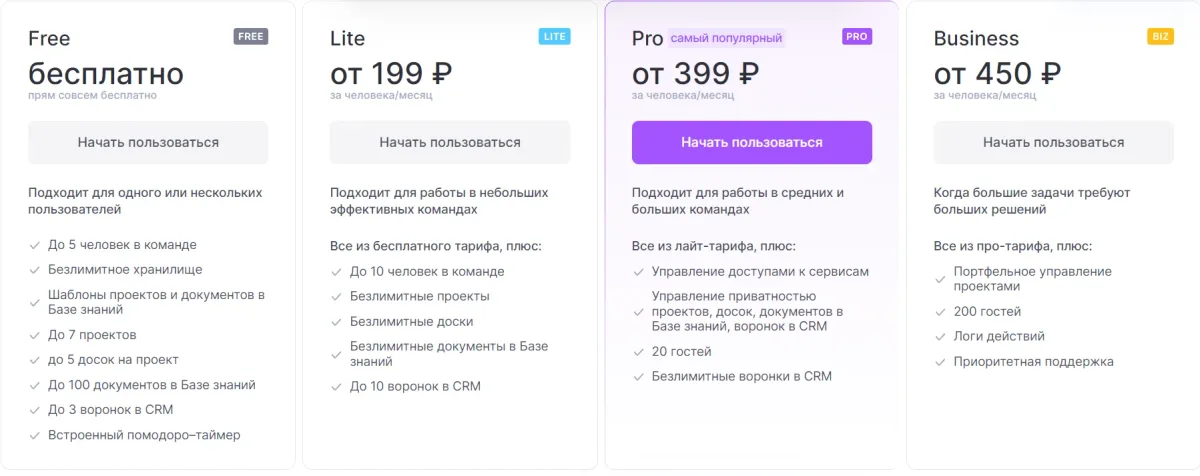Click the Business plan title
The width and height of the screenshot is (1200, 476).
coord(976,39)
